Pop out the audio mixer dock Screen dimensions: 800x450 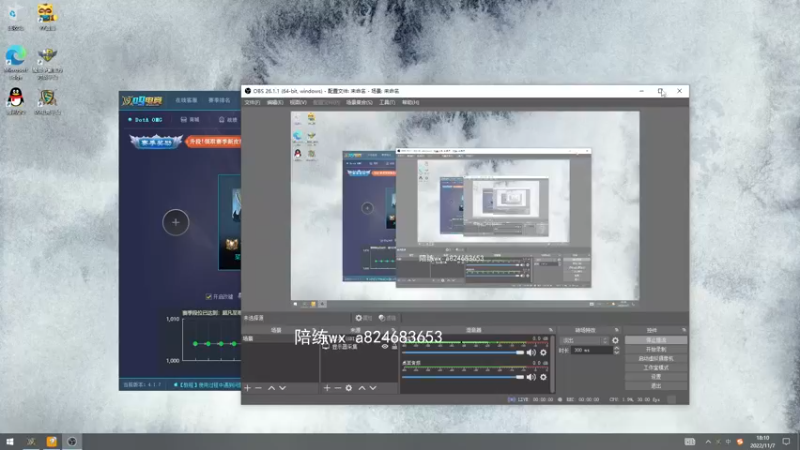click(551, 331)
